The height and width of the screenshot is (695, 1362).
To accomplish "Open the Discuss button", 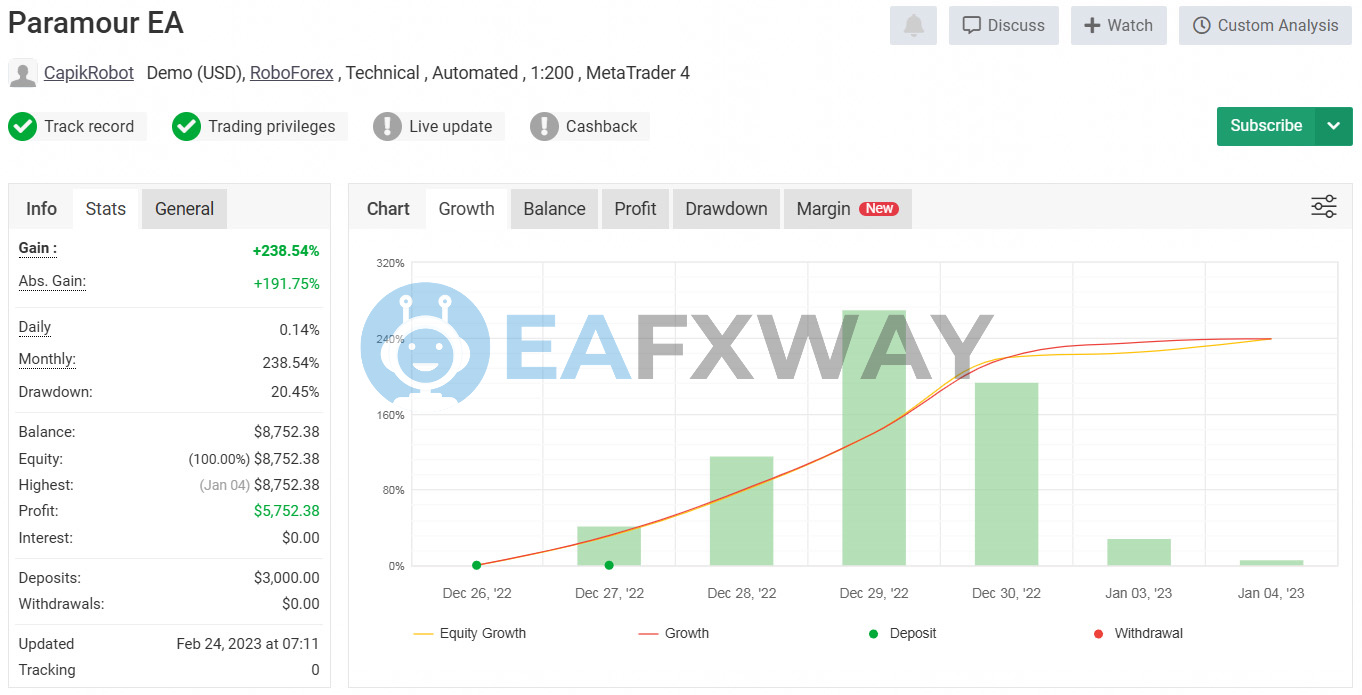I will pyautogui.click(x=1004, y=26).
